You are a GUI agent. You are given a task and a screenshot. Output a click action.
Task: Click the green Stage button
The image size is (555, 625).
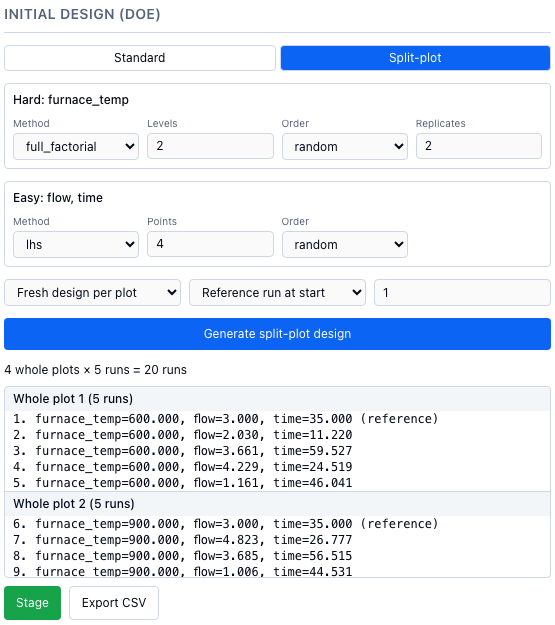click(33, 603)
